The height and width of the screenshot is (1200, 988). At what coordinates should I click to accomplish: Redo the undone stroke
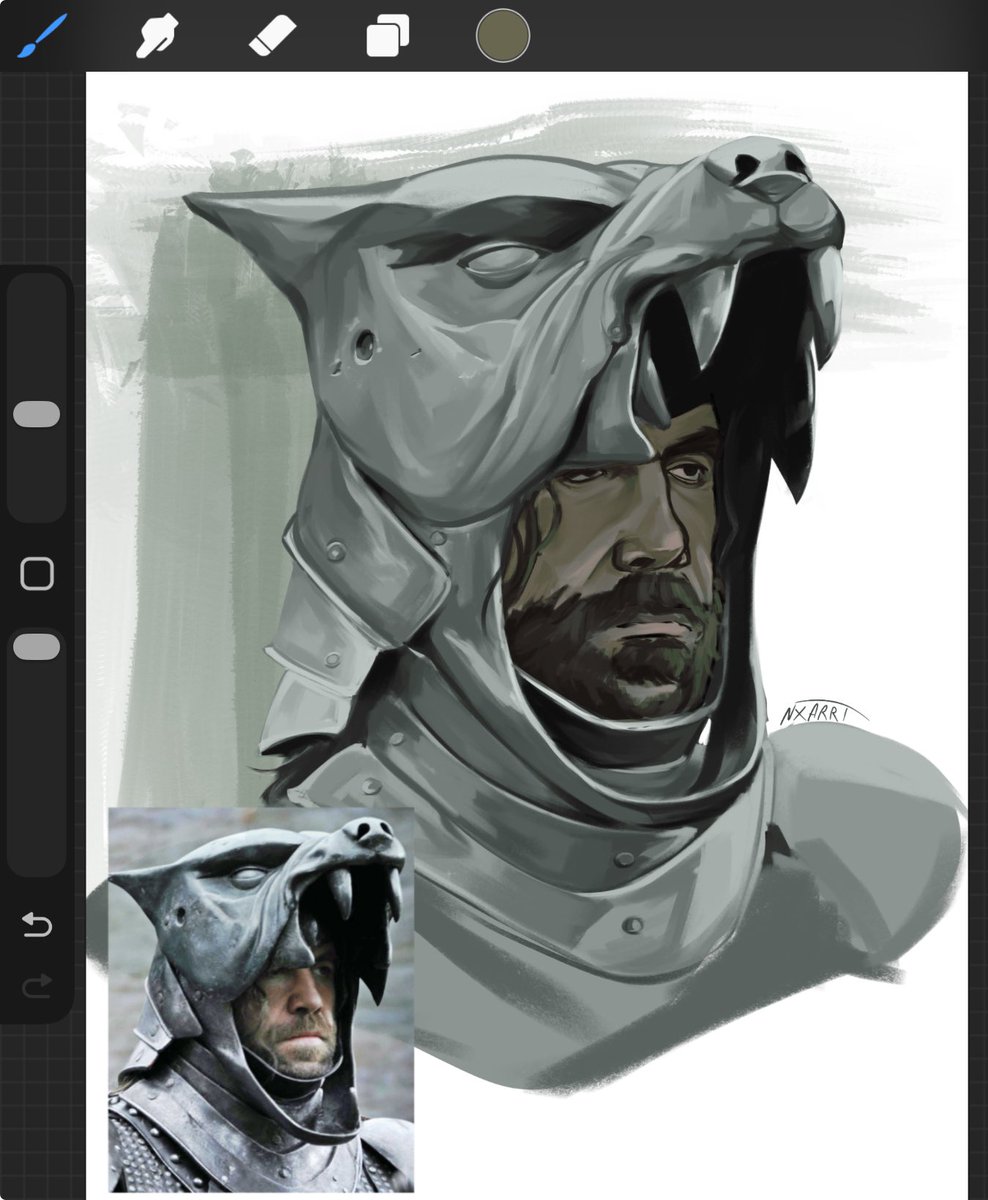coord(37,989)
